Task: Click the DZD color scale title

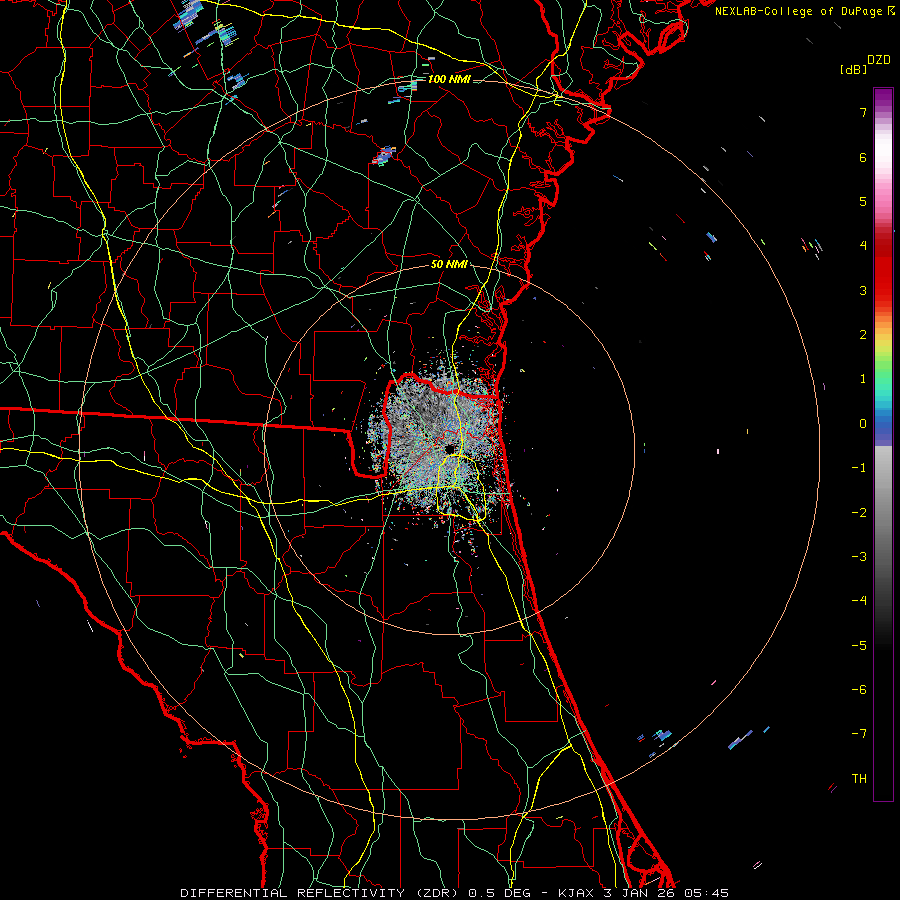Action: (x=879, y=60)
